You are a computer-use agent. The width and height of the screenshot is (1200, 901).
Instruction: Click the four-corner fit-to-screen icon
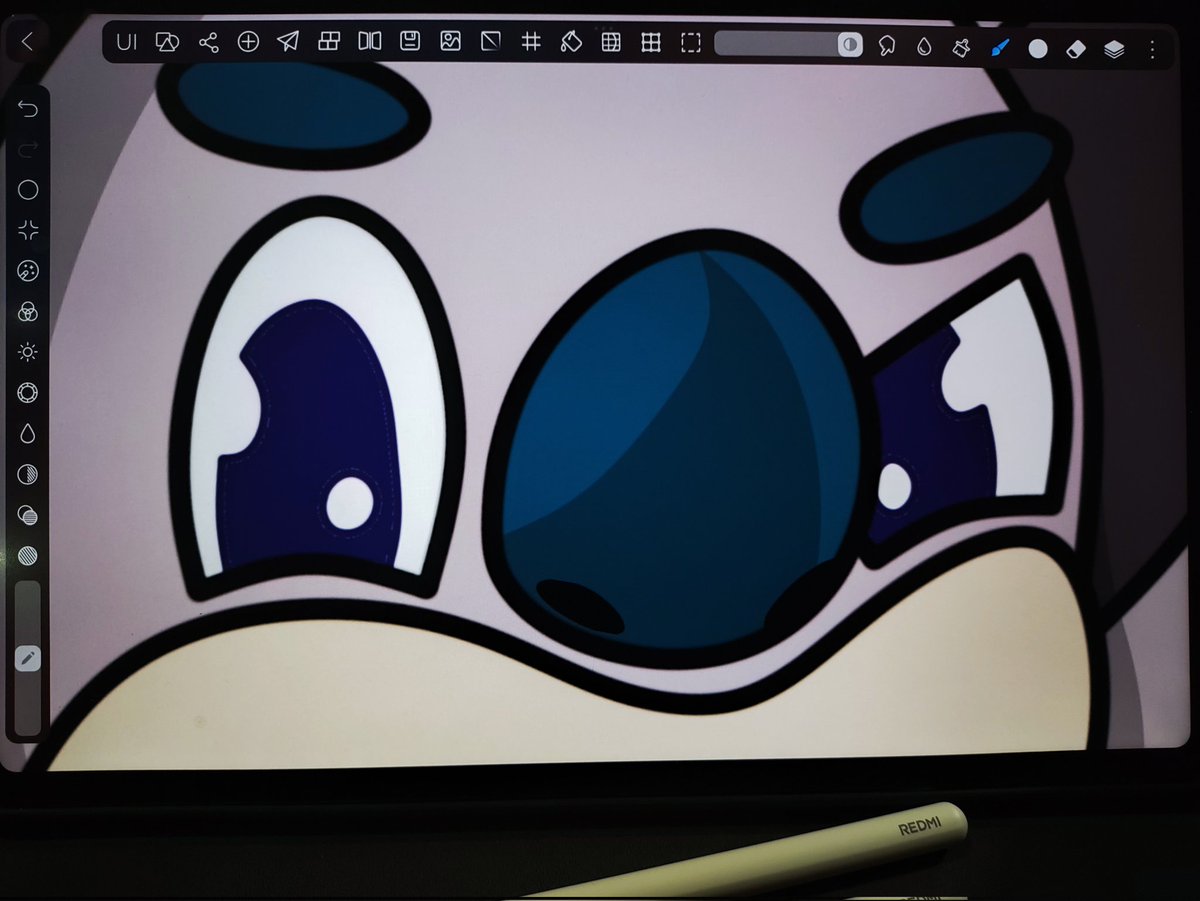28,230
